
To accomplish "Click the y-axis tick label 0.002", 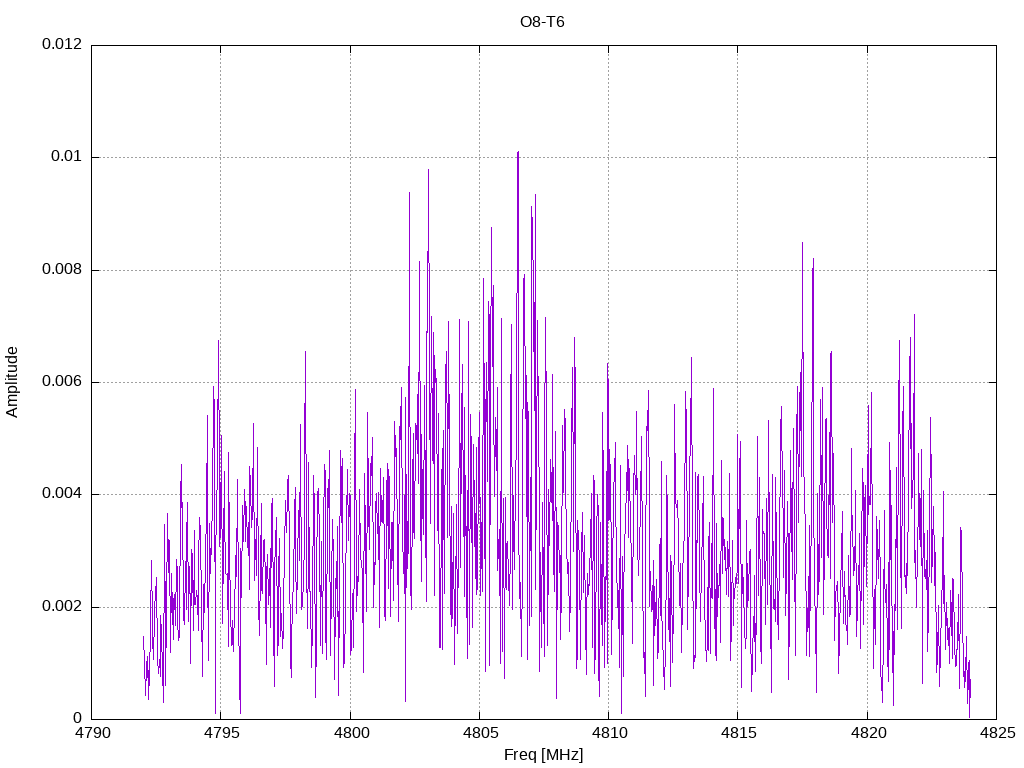I will tap(62, 607).
